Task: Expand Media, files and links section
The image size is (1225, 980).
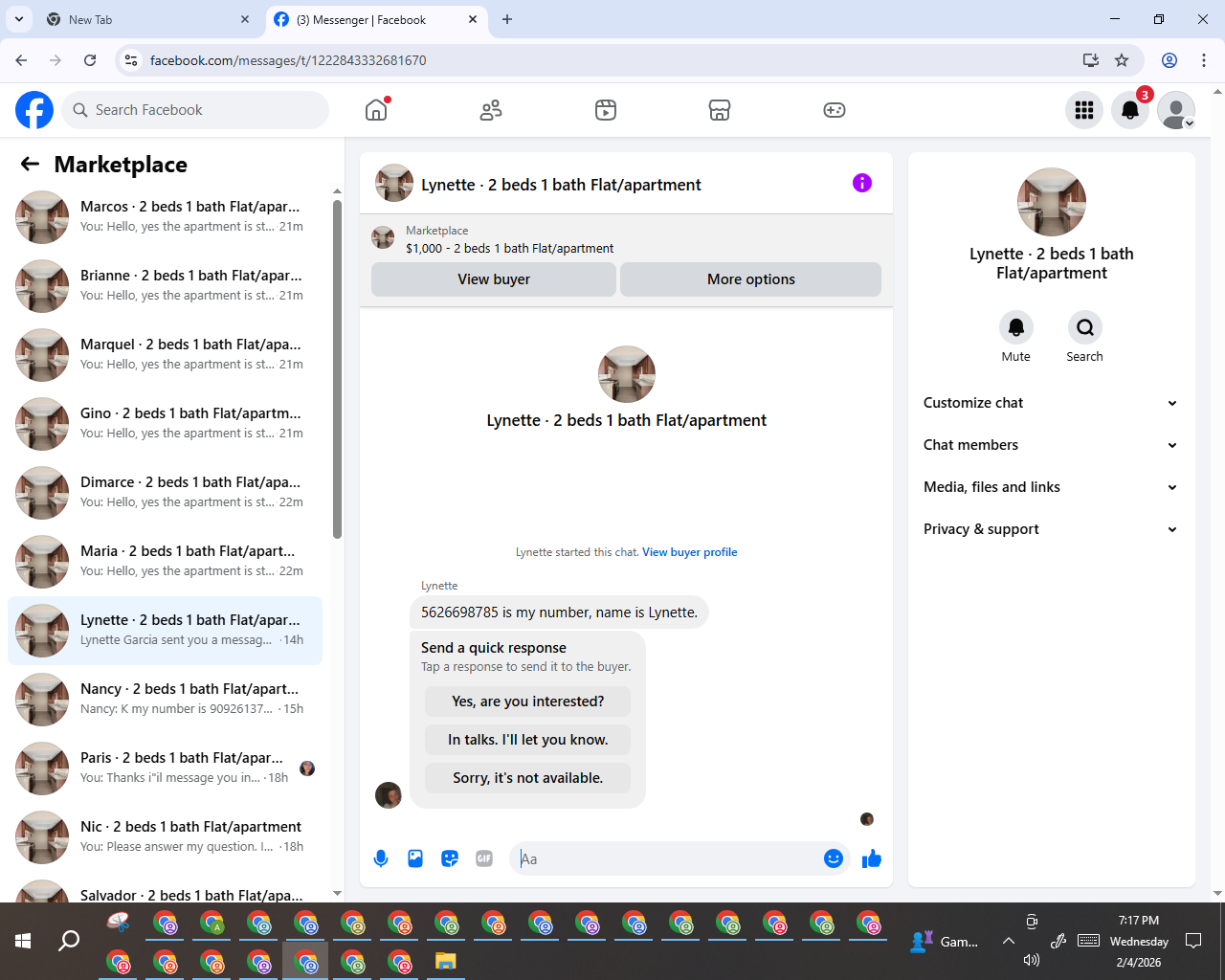Action: [x=1051, y=487]
